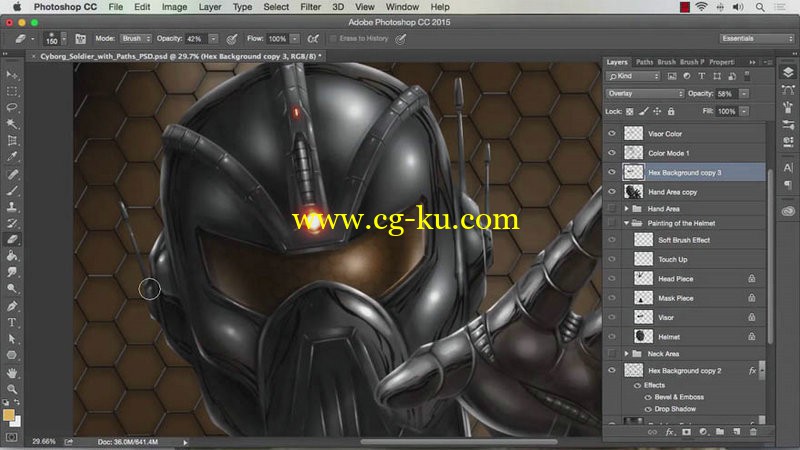Viewport: 800px width, 450px height.
Task: Open the blend mode Overlay dropdown
Action: 645,94
